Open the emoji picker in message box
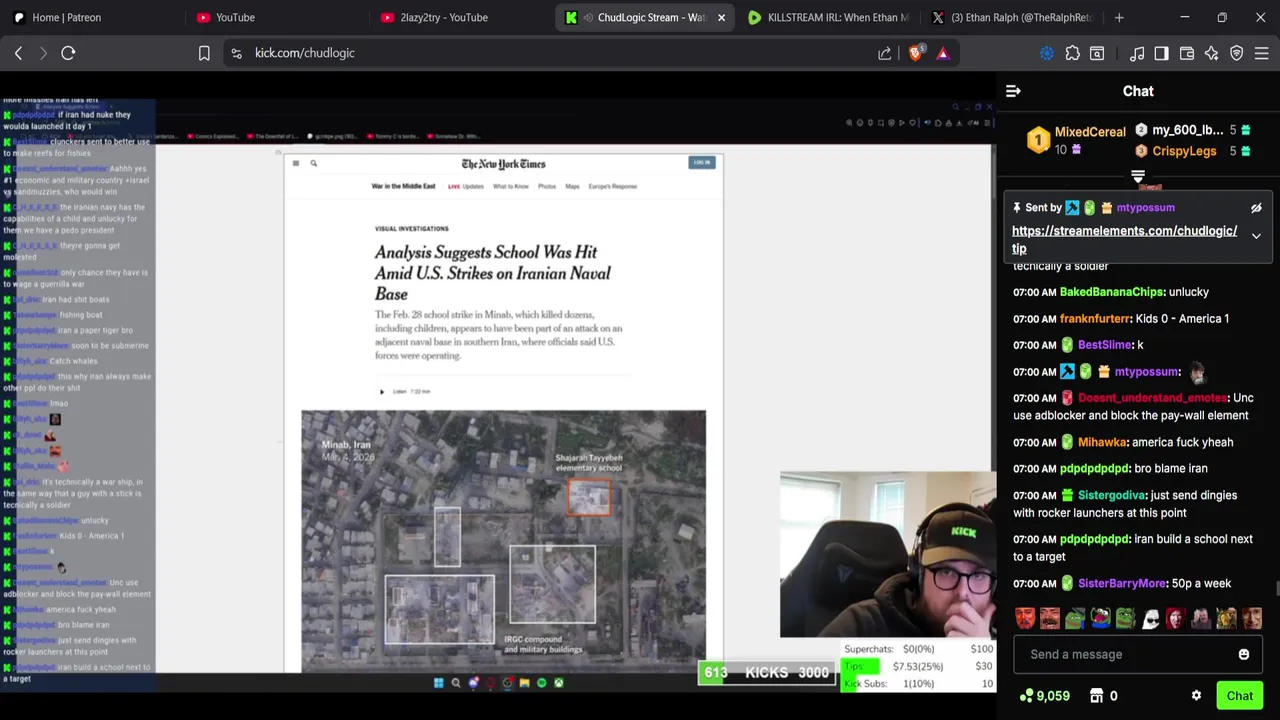The image size is (1280, 720). coord(1244,654)
